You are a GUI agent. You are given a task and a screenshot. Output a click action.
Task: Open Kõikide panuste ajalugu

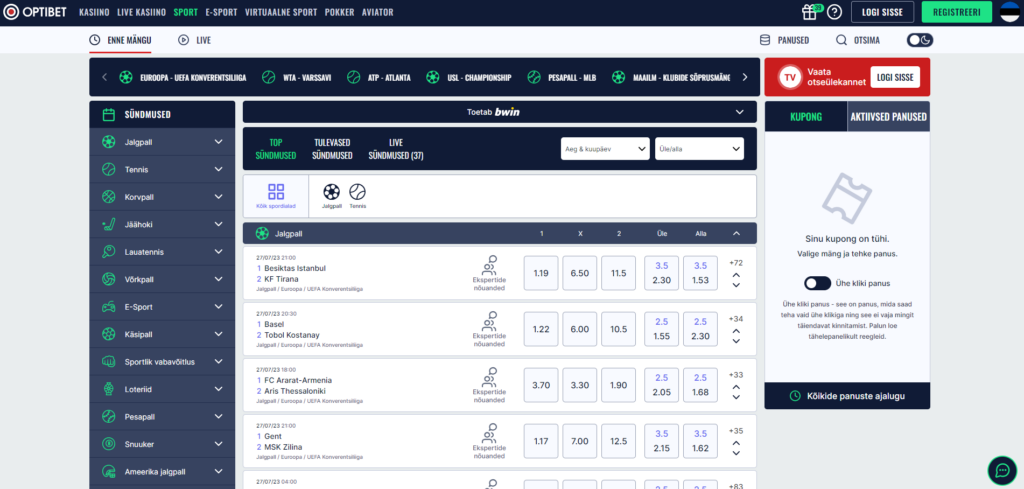[847, 396]
